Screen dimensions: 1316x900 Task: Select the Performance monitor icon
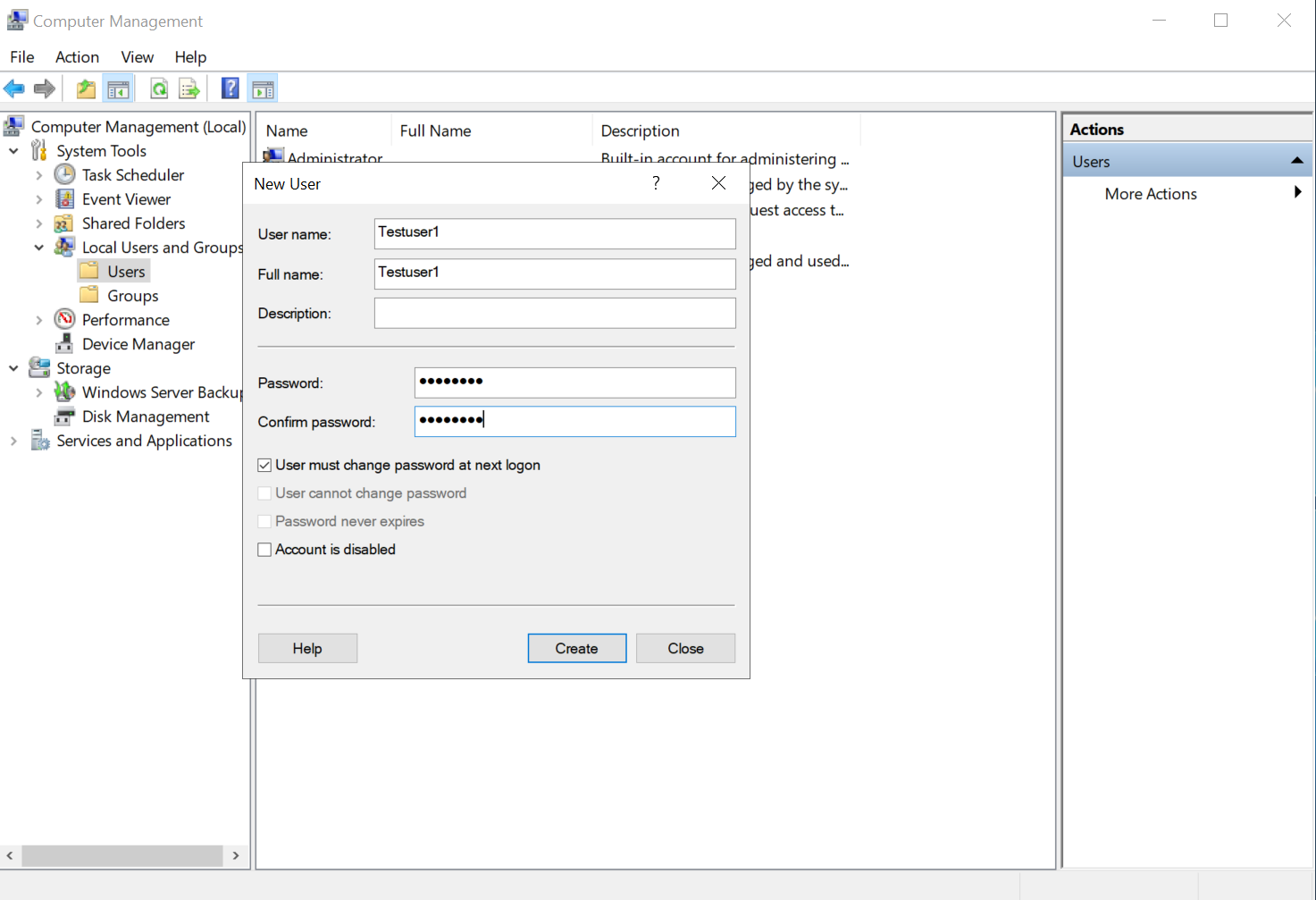point(64,319)
